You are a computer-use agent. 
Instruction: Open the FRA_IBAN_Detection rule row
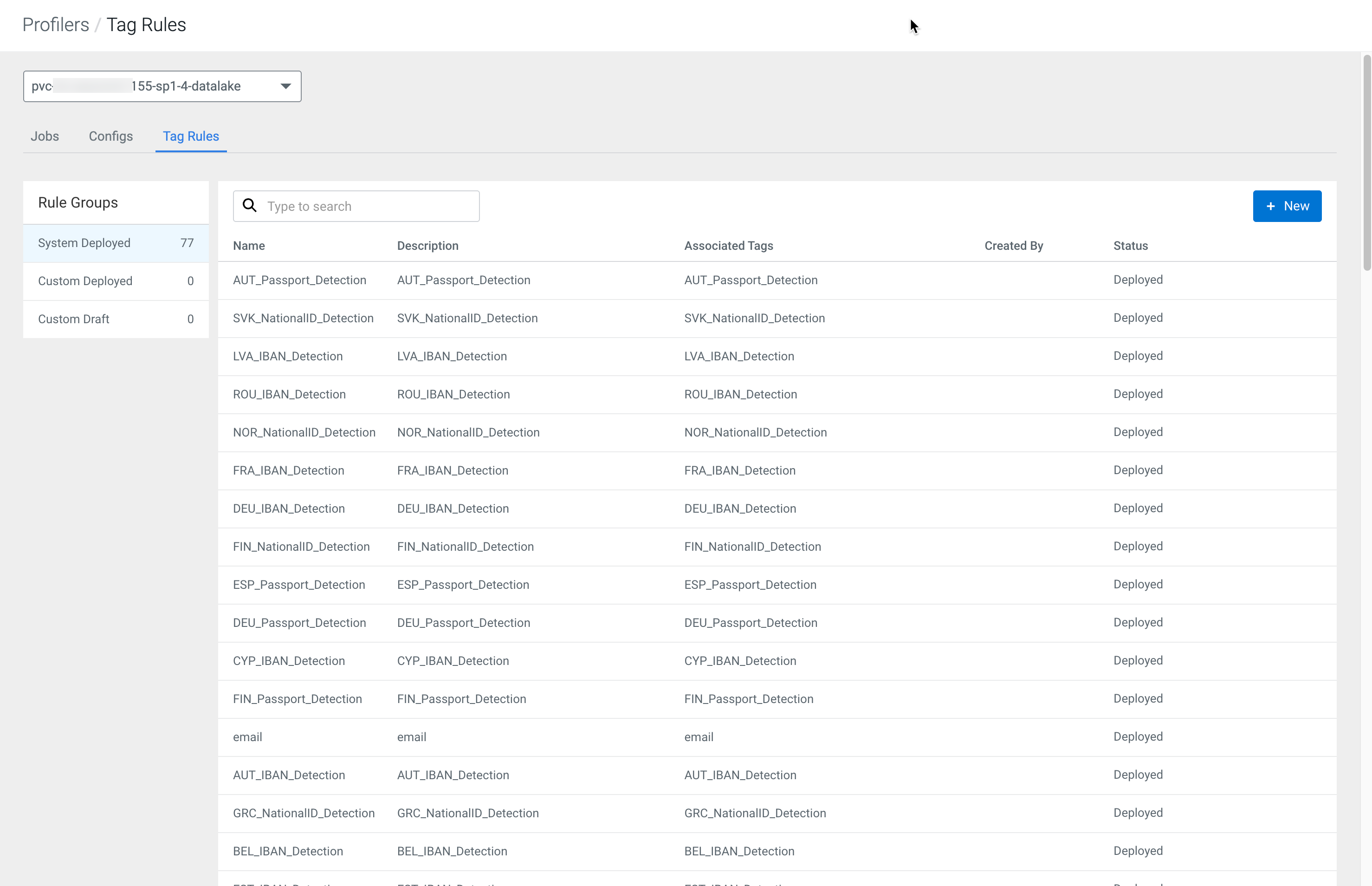click(x=288, y=470)
